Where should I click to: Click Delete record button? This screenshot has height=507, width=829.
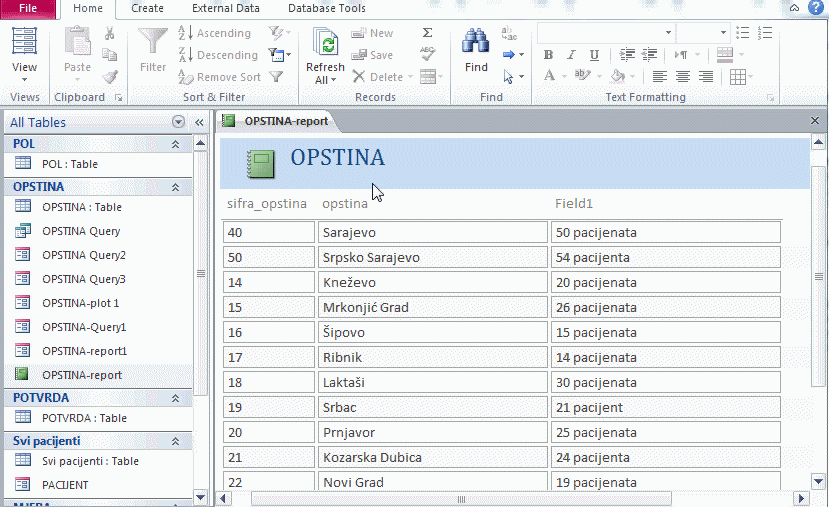(x=382, y=77)
